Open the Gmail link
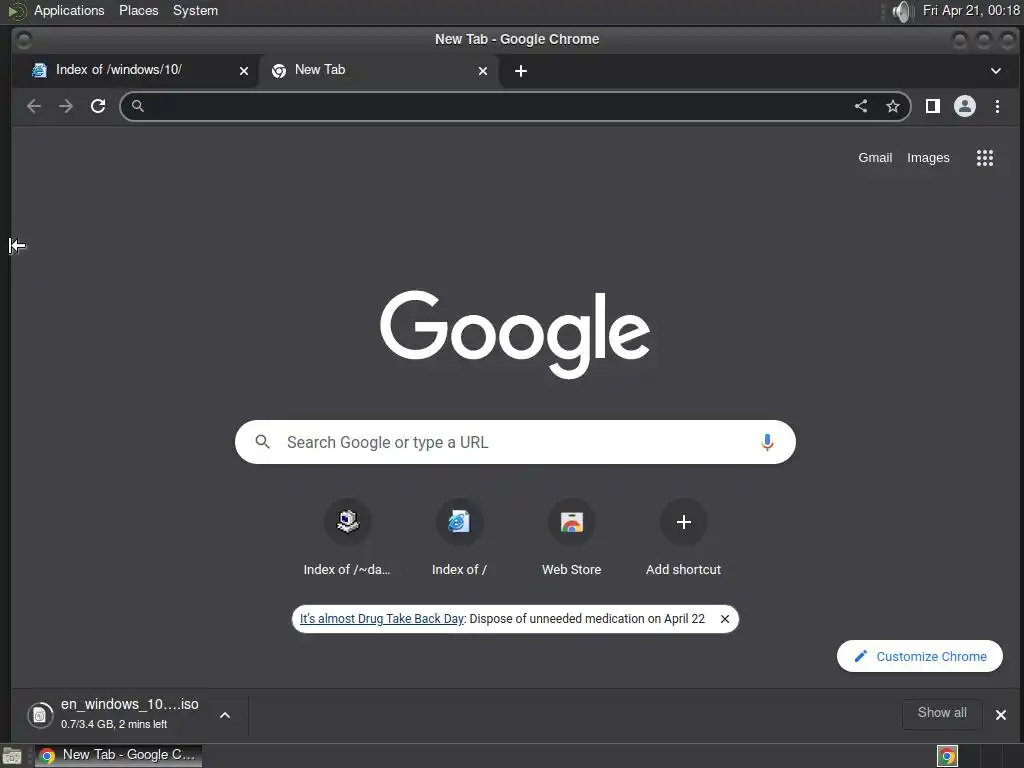 pyautogui.click(x=875, y=158)
